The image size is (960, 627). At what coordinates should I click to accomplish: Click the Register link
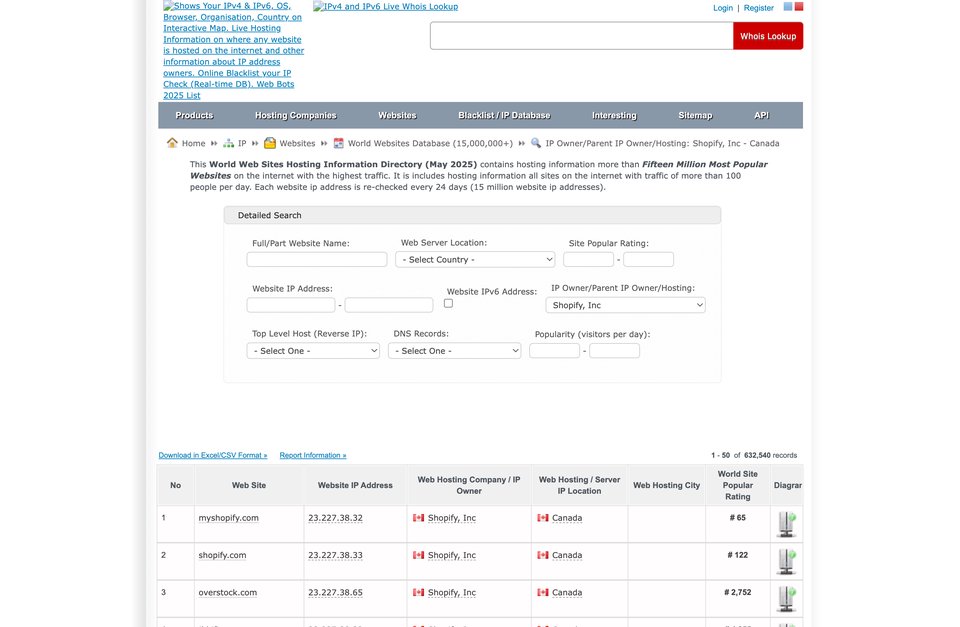(x=759, y=8)
